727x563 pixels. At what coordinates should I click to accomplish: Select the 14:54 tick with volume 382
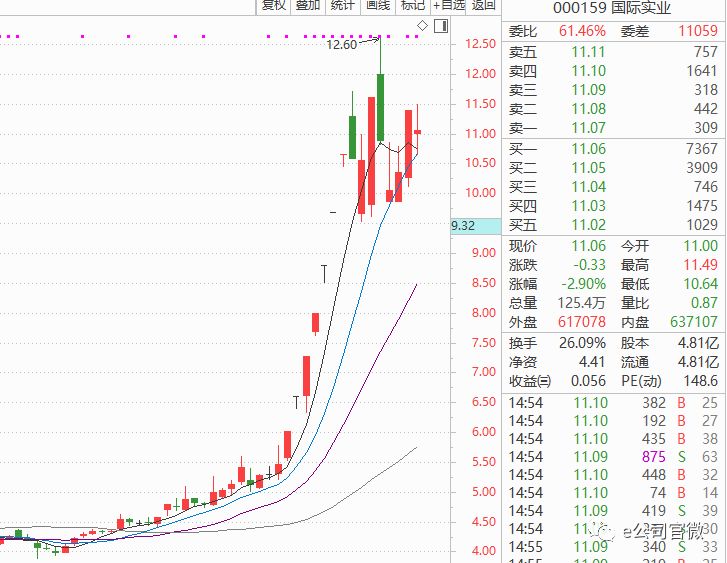pos(613,403)
